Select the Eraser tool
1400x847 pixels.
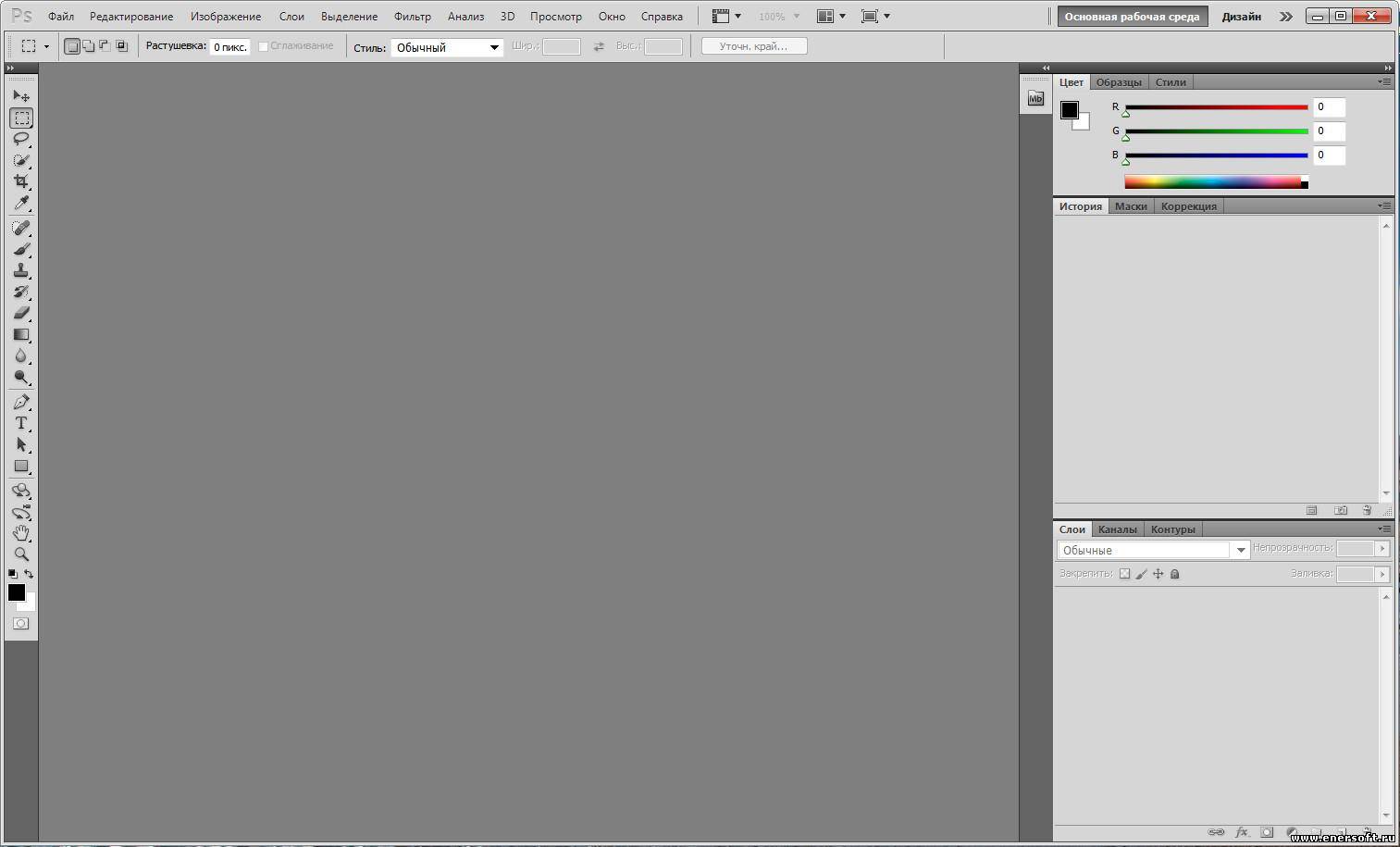pyautogui.click(x=21, y=313)
